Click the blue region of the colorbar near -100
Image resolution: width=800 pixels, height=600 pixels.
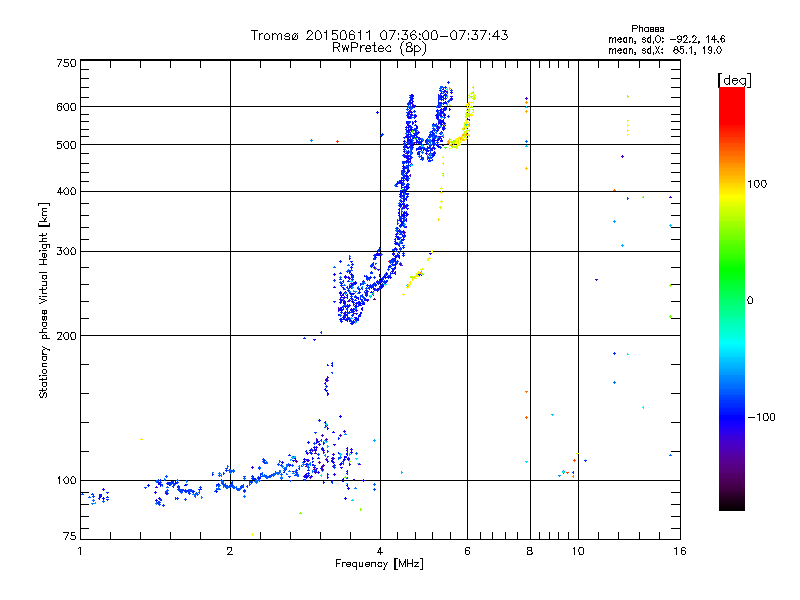click(732, 416)
